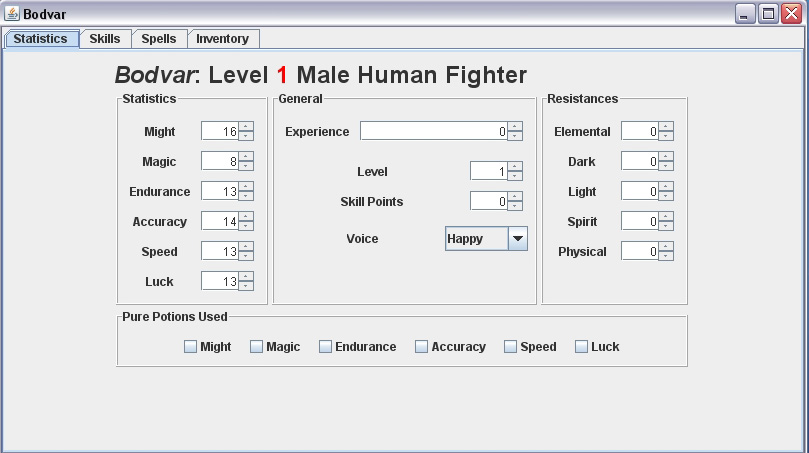Viewport: 809px width, 453px height.
Task: Select the Statistics tab
Action: 41,39
